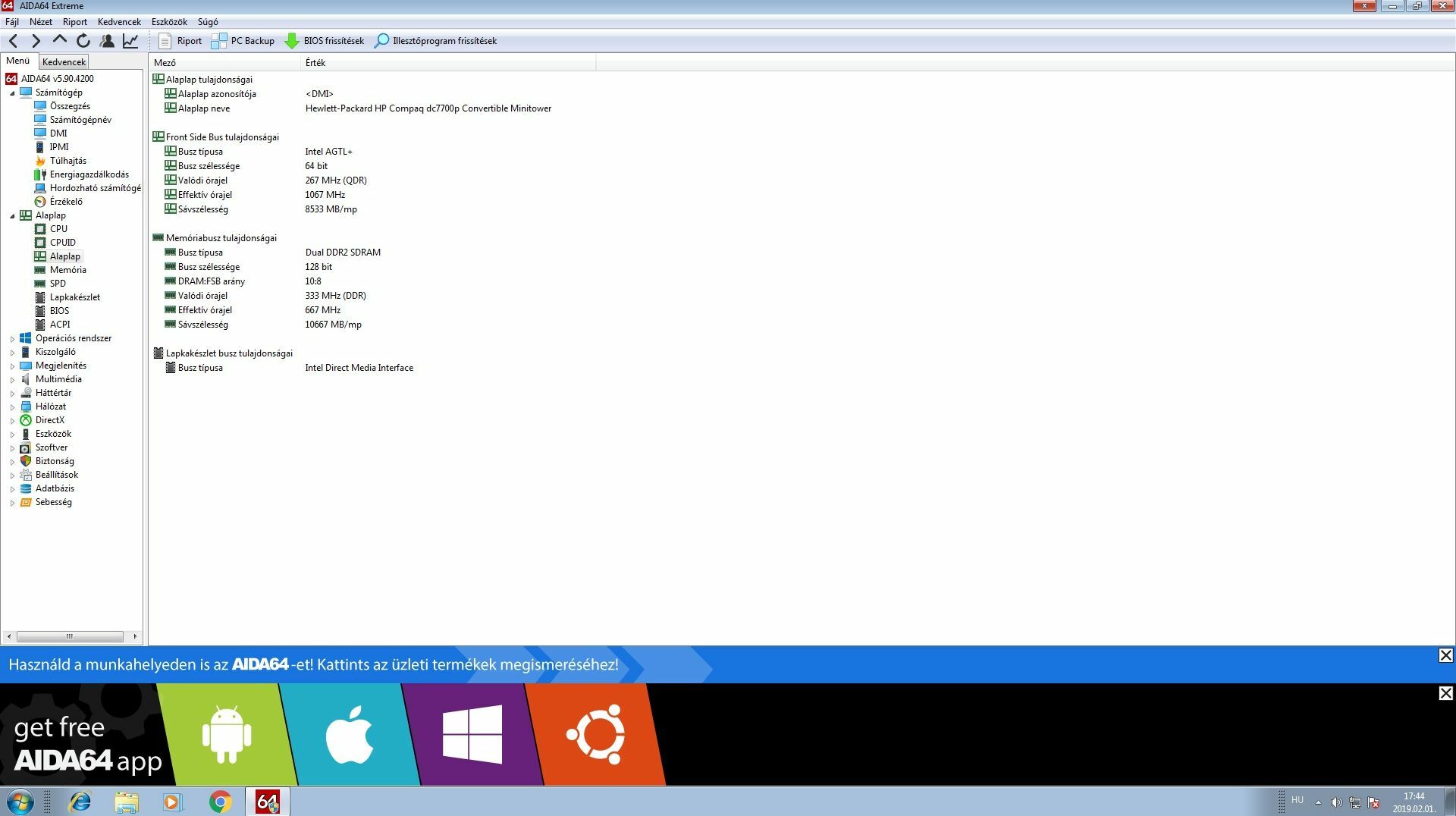
Task: Open Windows Explorer from taskbar
Action: [127, 802]
